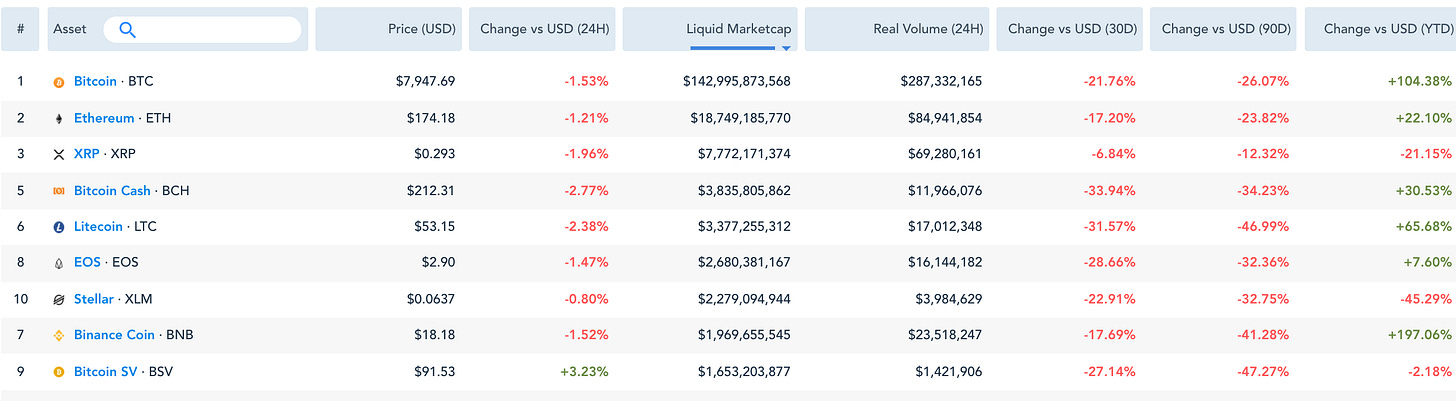Select Bitcoin 30D change -21.76%
Image resolution: width=1456 pixels, height=401 pixels.
coord(1111,82)
